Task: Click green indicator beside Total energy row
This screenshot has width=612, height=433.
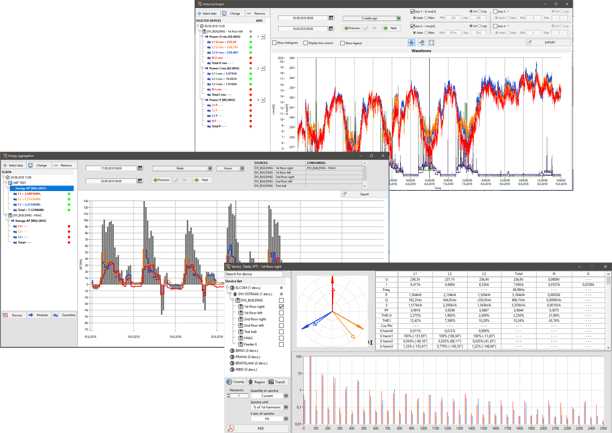Action: pos(69,210)
